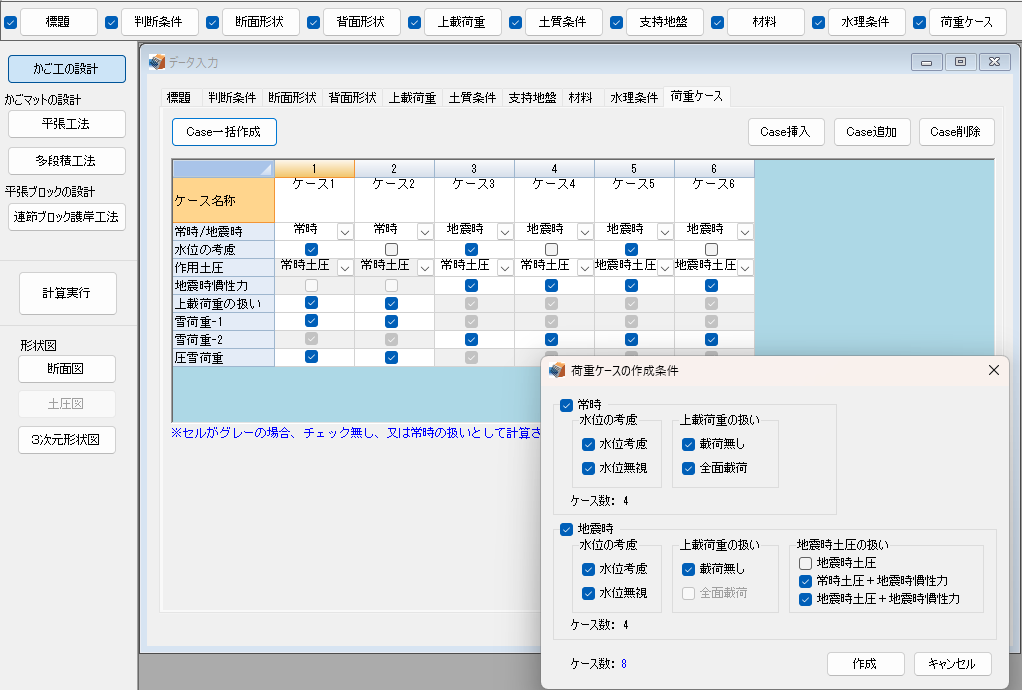Uncheck 全面載荷 in the 常時 group

tap(688, 468)
